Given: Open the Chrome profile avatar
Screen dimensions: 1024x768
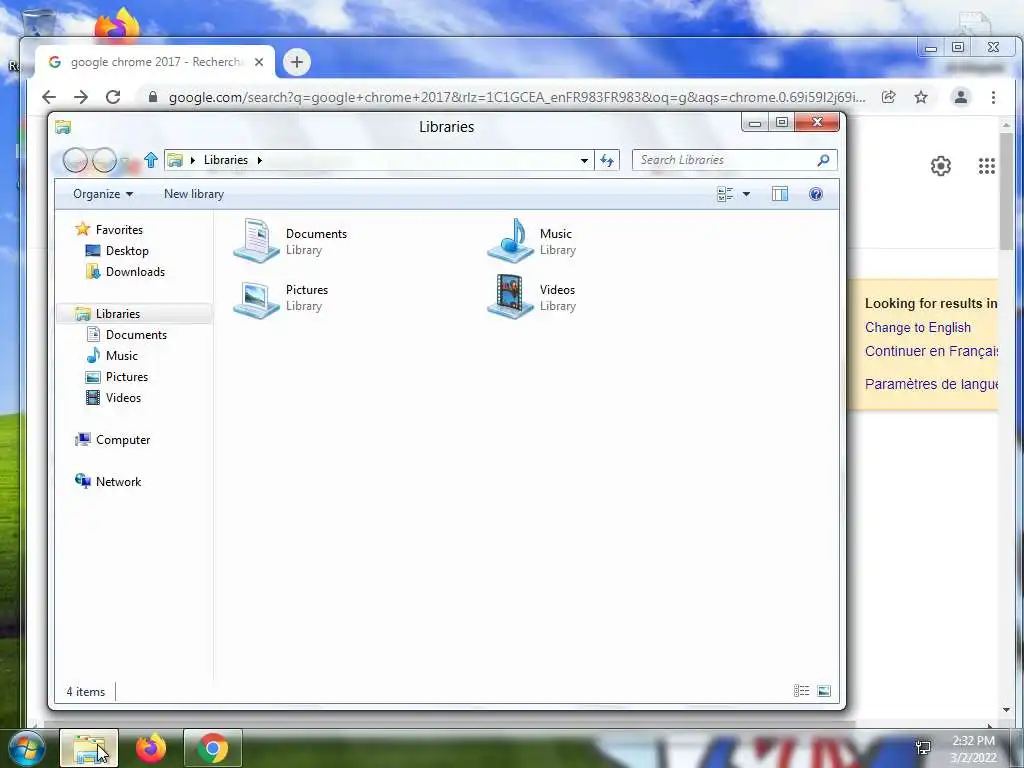Looking at the screenshot, I should pos(961,97).
